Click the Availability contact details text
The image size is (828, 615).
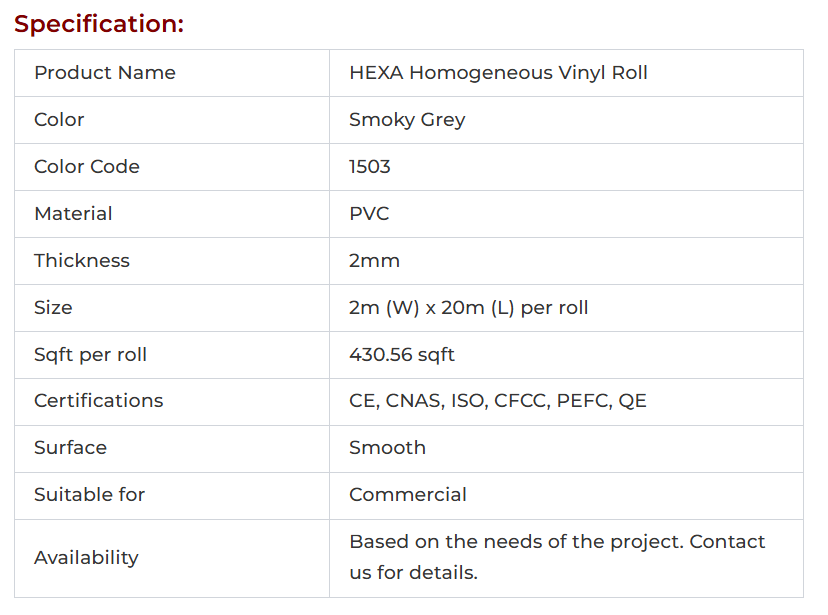click(x=556, y=557)
